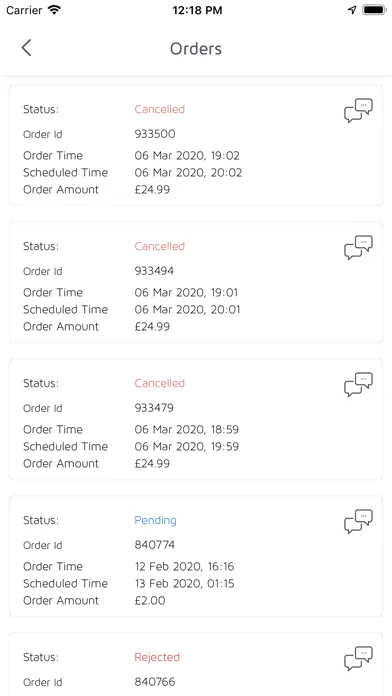The height and width of the screenshot is (696, 392).
Task: Tap the location arrow in status bar
Action: click(x=352, y=10)
